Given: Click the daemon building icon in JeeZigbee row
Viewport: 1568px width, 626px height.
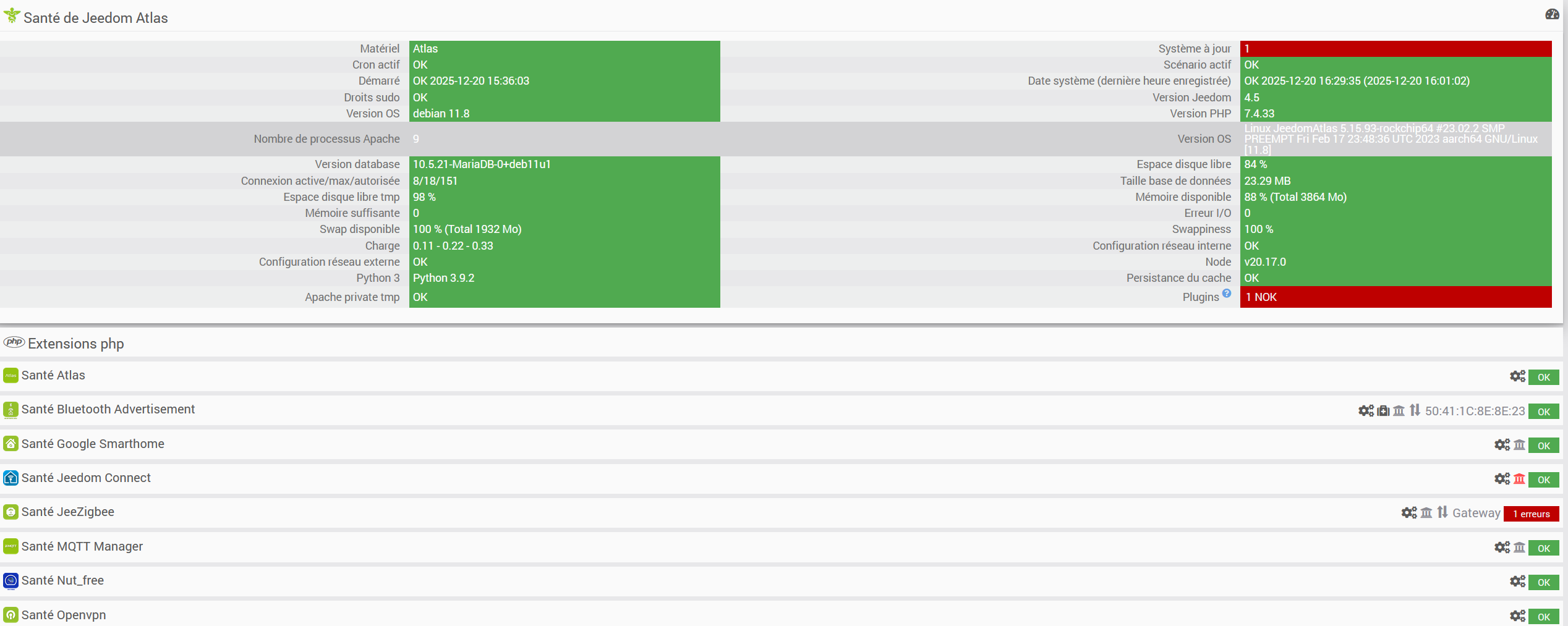Looking at the screenshot, I should click(x=1426, y=513).
